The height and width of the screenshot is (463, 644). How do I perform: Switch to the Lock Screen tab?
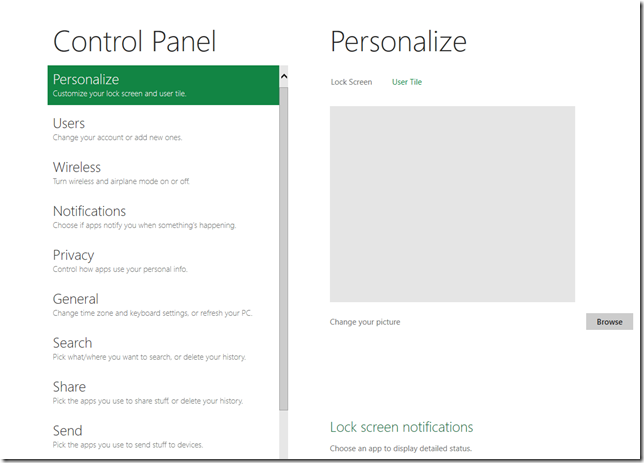351,82
